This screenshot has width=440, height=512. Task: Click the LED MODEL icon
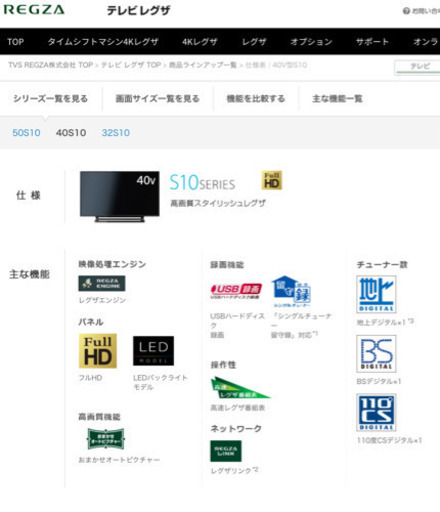[153, 351]
